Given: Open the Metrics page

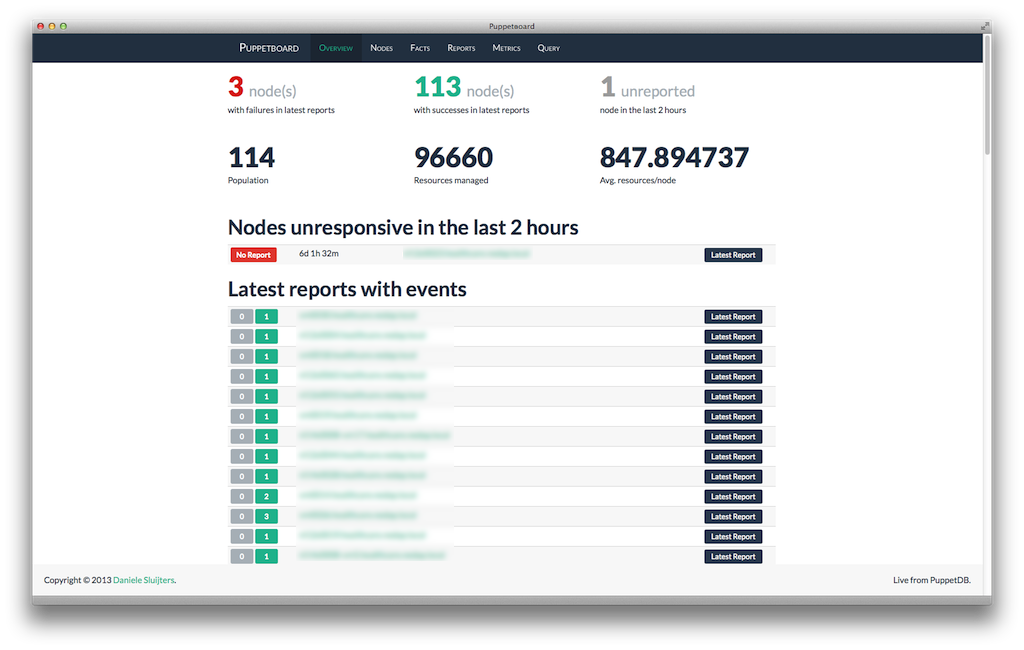Looking at the screenshot, I should 506,48.
